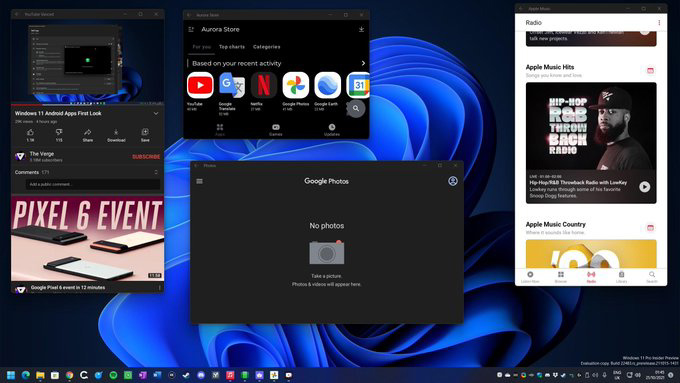Open File Explorer from the taskbar
The height and width of the screenshot is (383, 680).
pos(40,375)
